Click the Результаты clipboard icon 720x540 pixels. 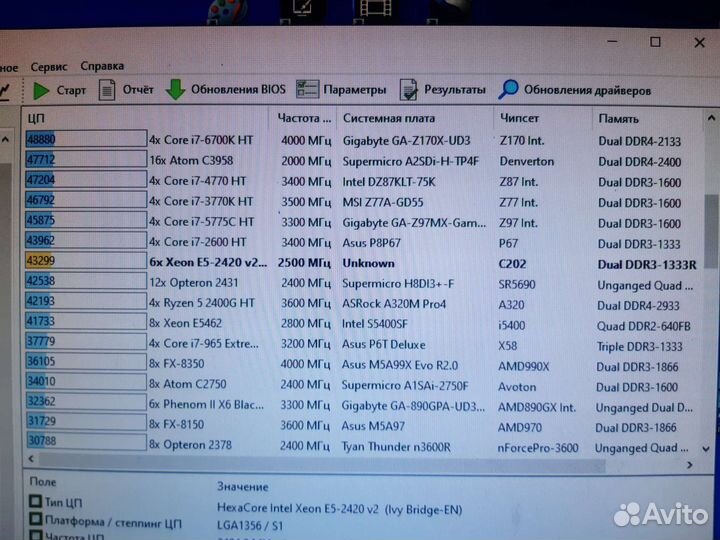coord(408,90)
